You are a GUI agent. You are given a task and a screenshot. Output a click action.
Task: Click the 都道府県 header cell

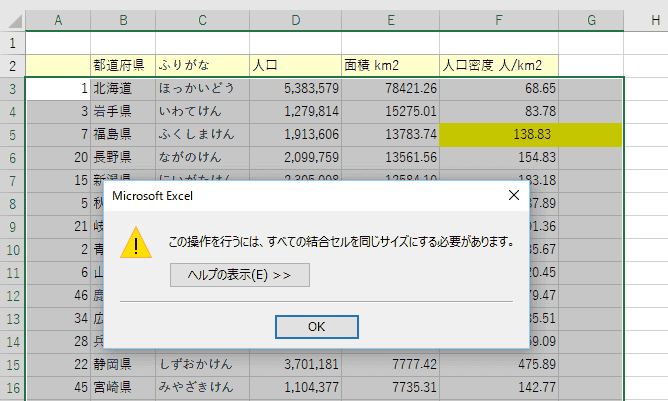pos(123,66)
